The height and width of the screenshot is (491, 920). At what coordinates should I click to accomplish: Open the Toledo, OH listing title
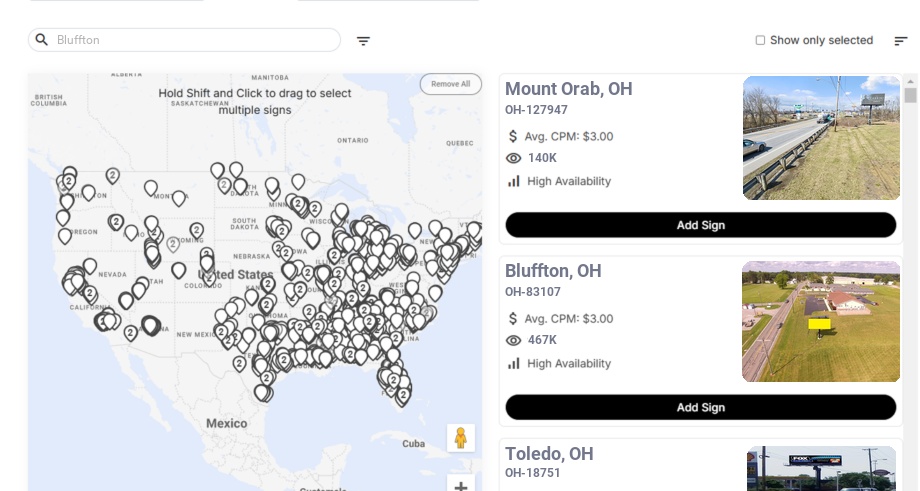[x=549, y=453]
